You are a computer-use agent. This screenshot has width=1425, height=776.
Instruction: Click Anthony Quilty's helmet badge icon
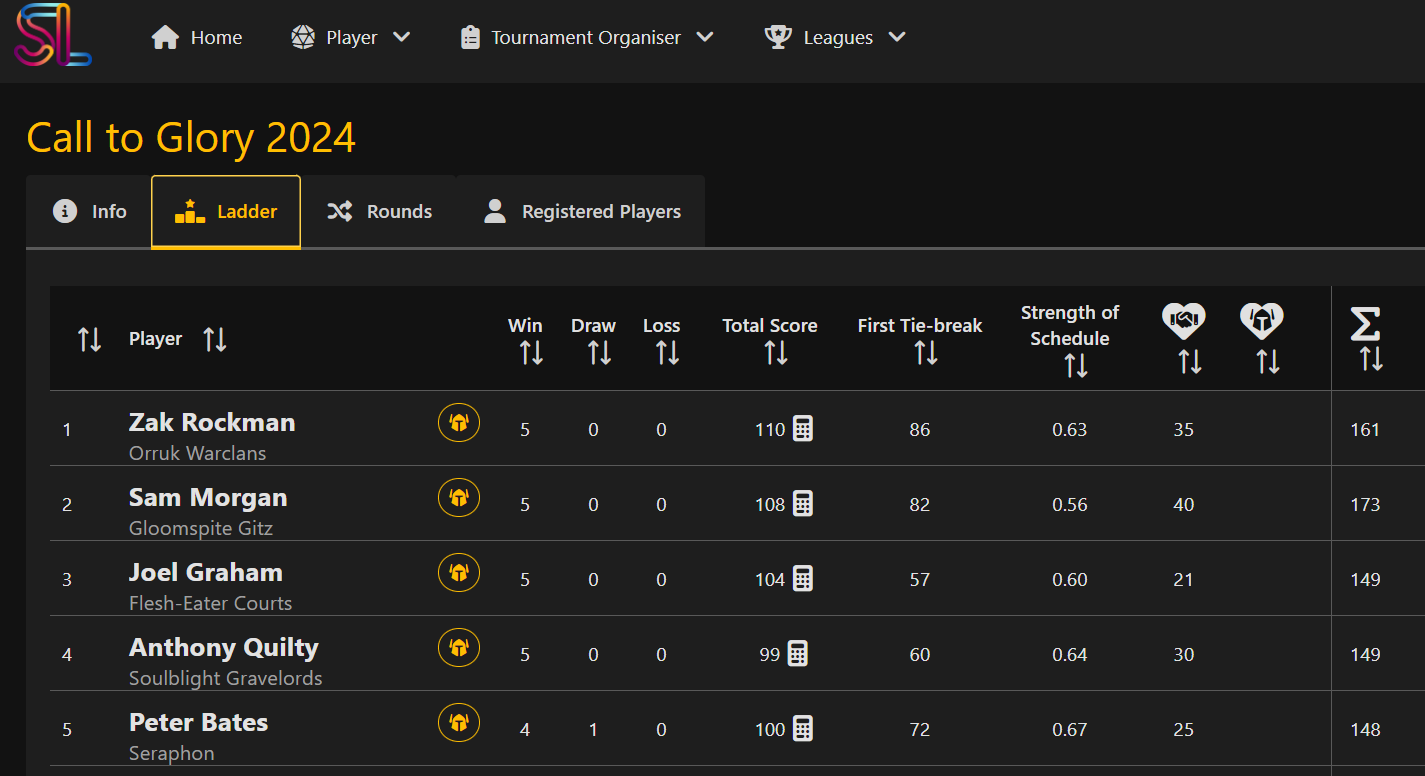tap(459, 647)
